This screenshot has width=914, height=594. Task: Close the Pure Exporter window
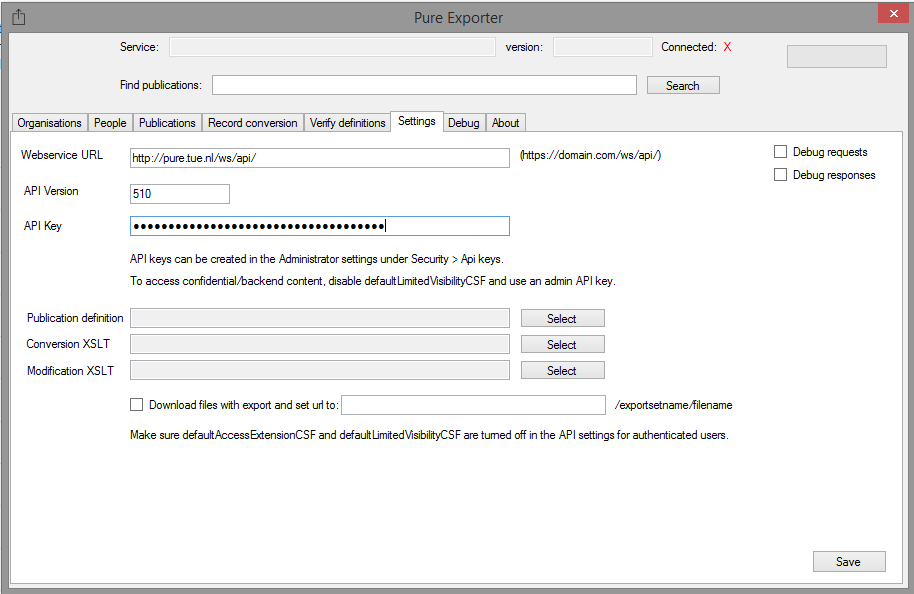pos(894,13)
